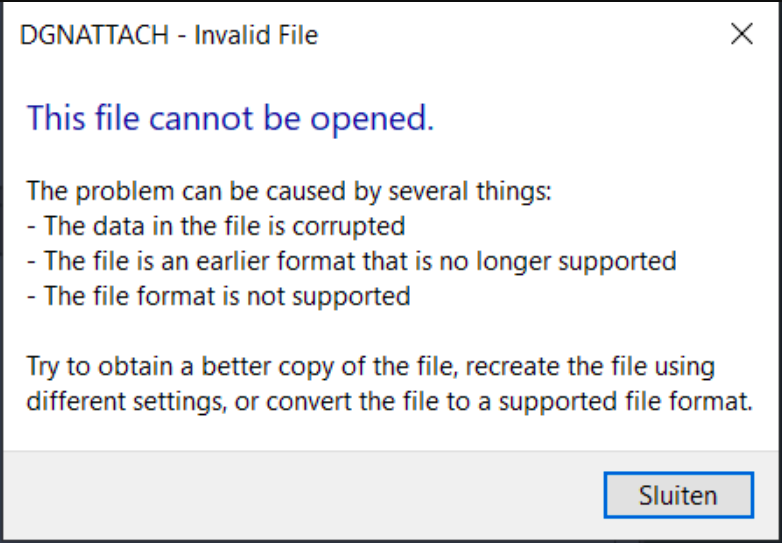Click the DGNATTACH - Invalid File title text
Image resolution: width=782 pixels, height=543 pixels.
[169, 36]
